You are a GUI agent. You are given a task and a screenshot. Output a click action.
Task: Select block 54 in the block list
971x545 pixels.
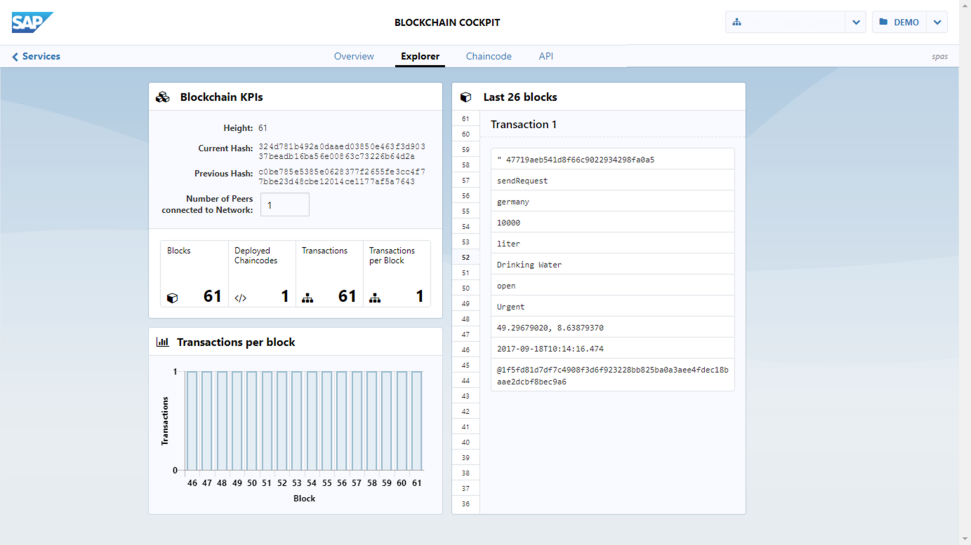466,227
